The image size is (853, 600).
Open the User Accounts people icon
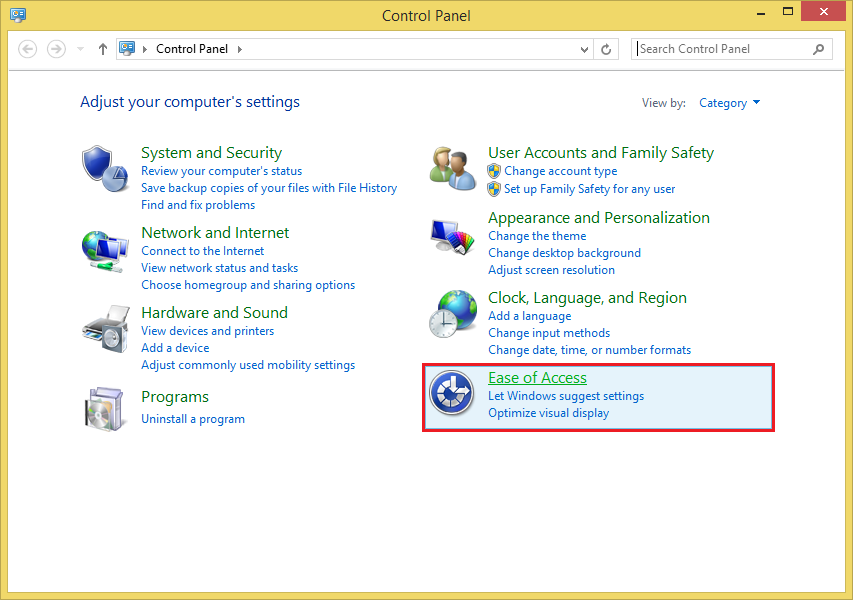point(453,169)
